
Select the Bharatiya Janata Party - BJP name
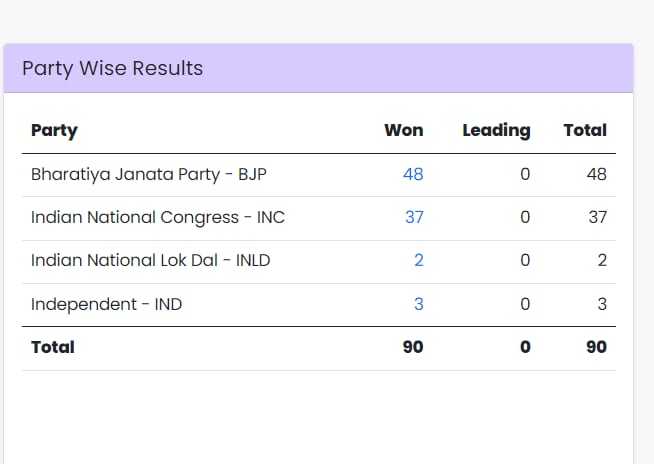tap(149, 174)
